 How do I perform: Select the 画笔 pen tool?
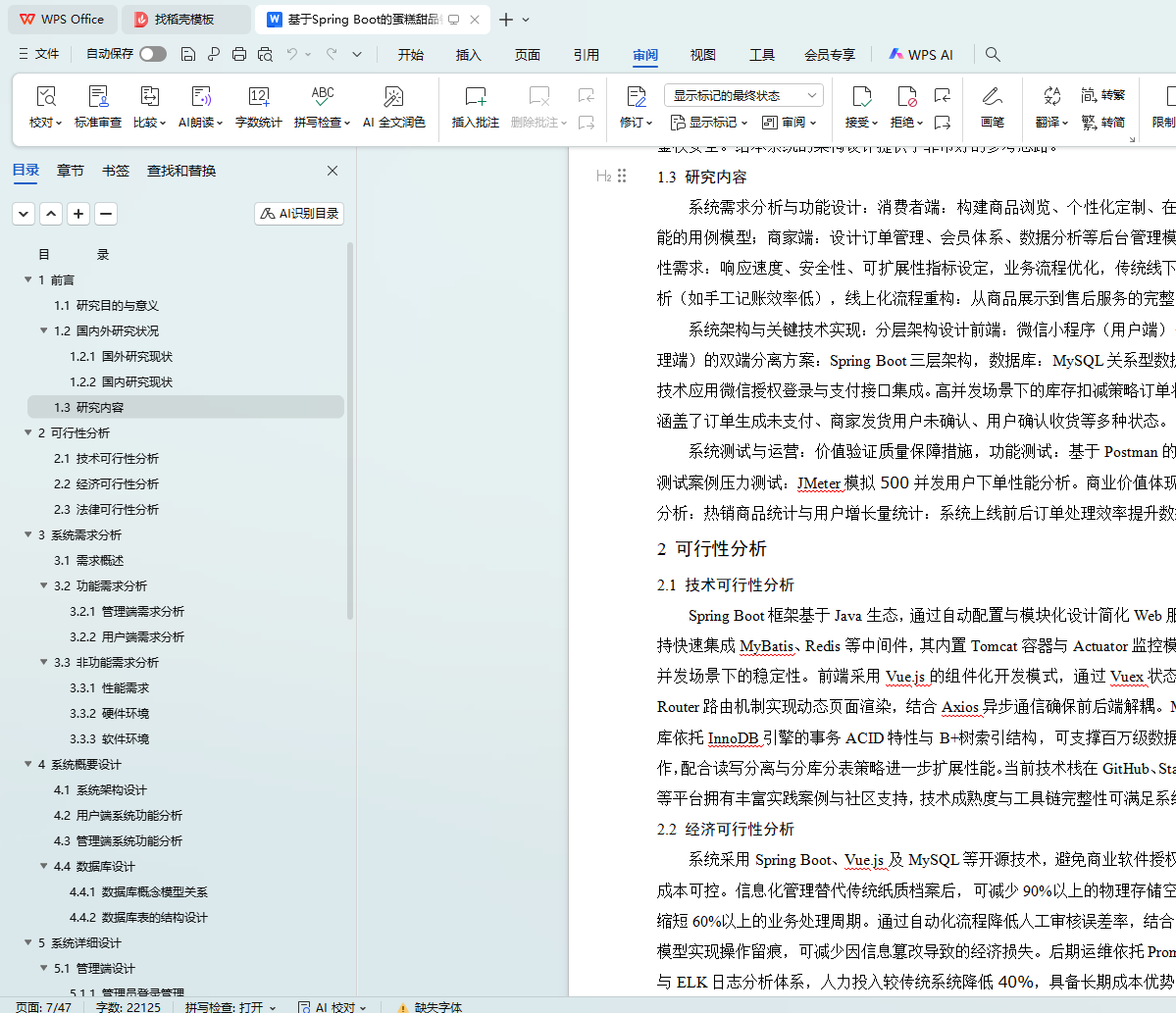[992, 106]
